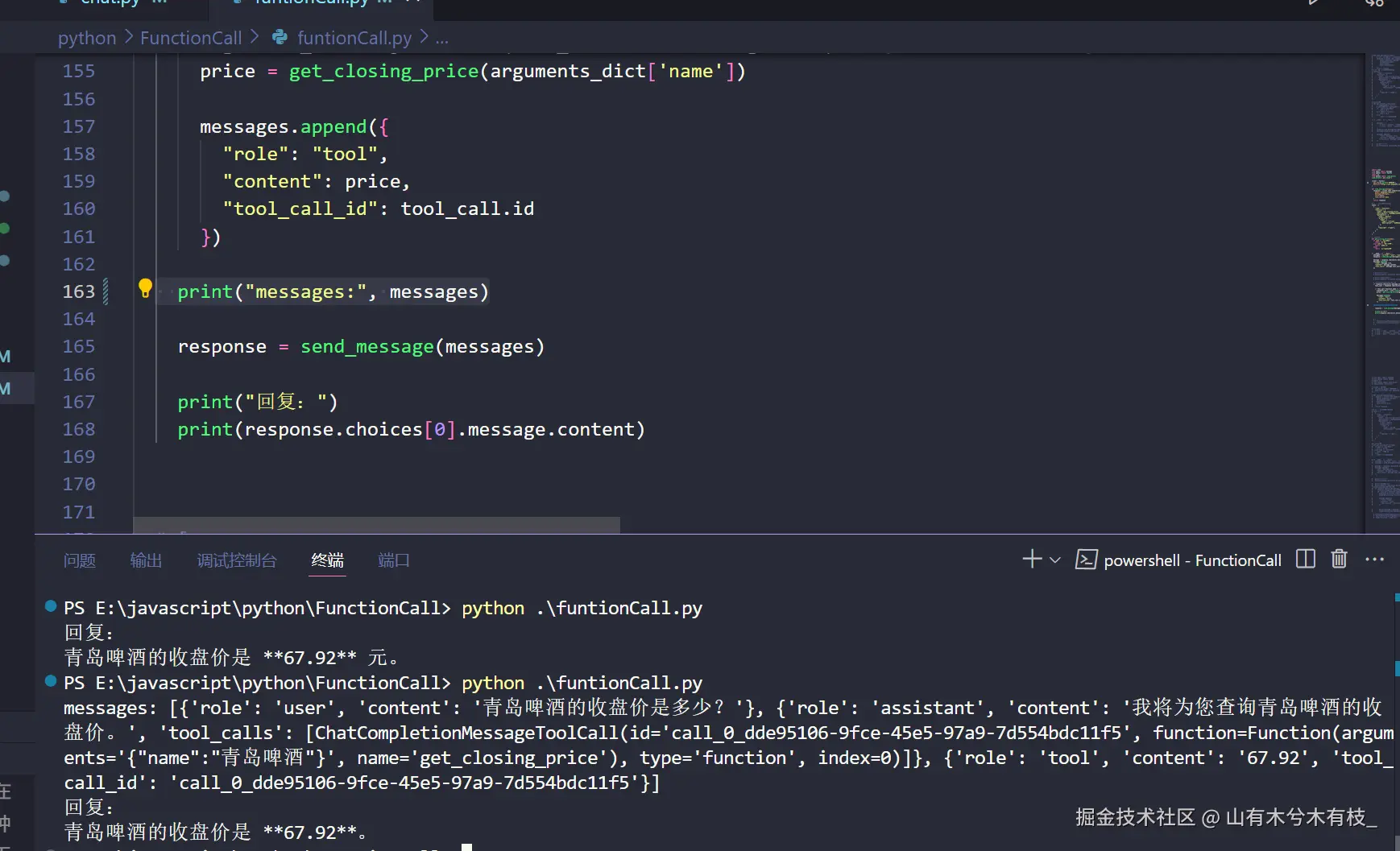Switch to the 输出 panel tab
The height and width of the screenshot is (851, 1400).
(x=147, y=560)
